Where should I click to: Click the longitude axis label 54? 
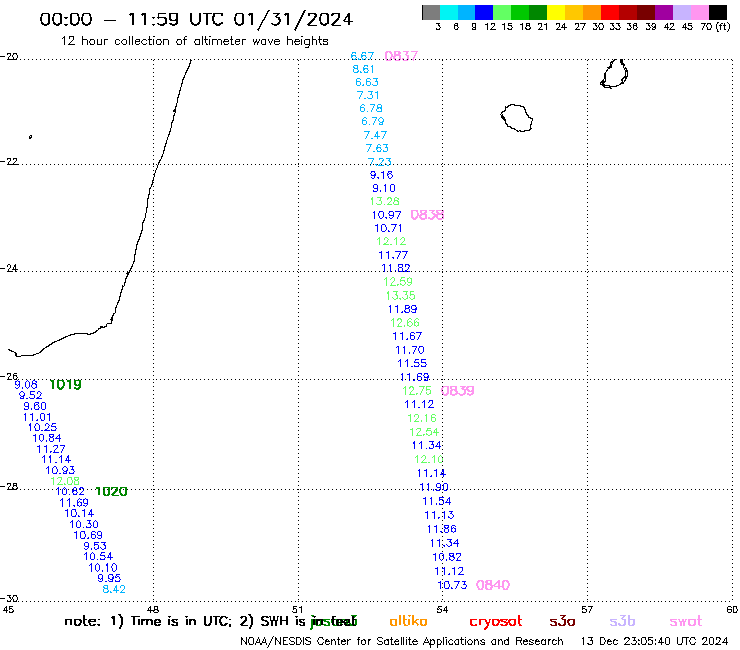click(442, 610)
